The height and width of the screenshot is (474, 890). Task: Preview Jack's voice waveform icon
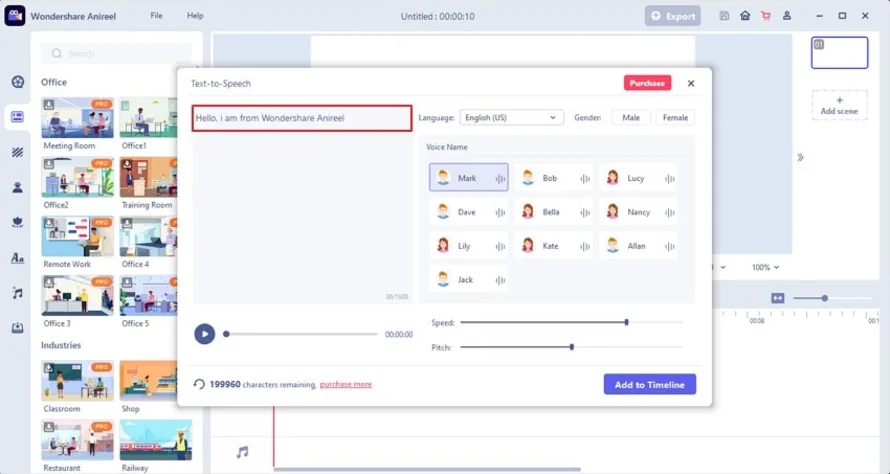500,280
